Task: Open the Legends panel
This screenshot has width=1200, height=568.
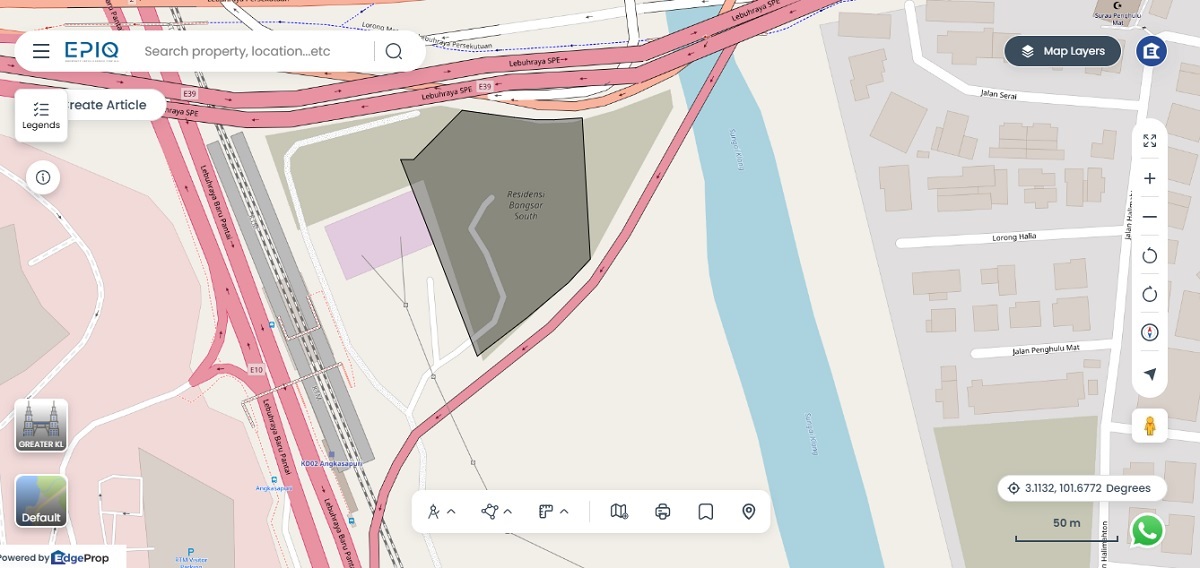Action: pyautogui.click(x=41, y=116)
